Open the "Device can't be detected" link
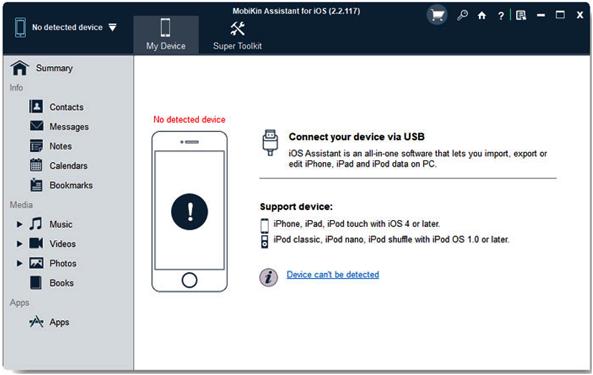This screenshot has width=593, height=375. 333,274
